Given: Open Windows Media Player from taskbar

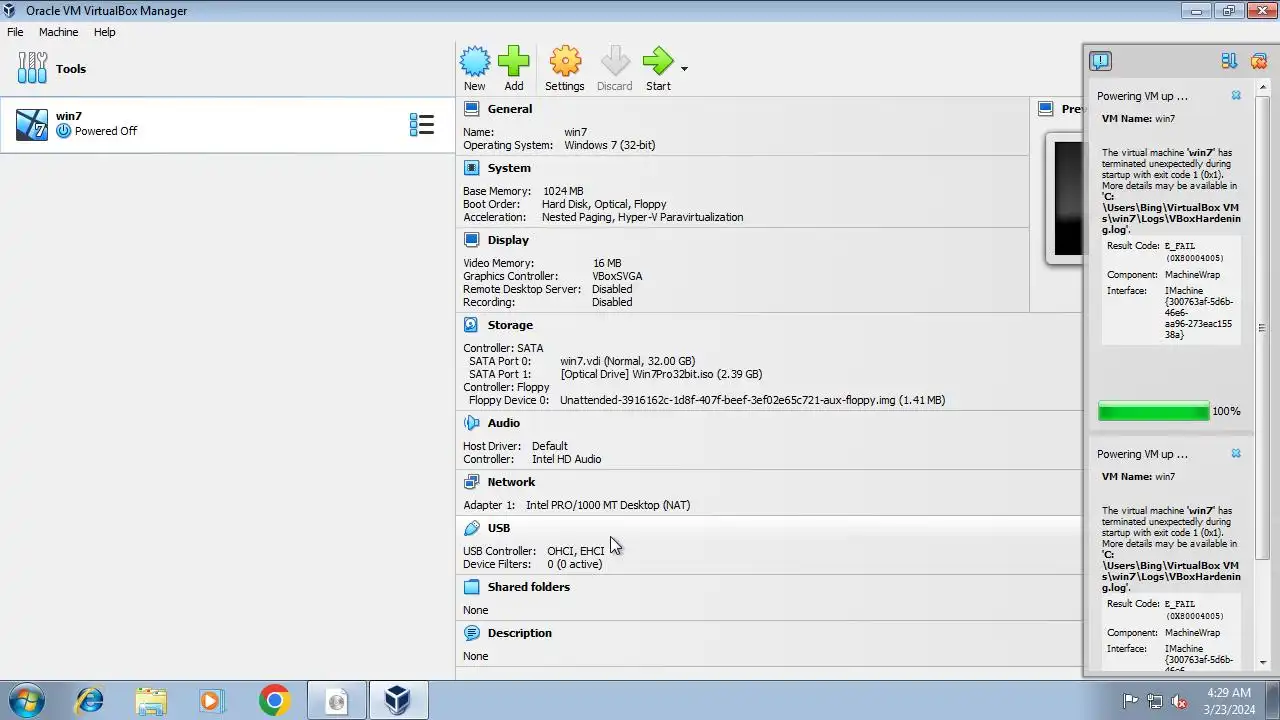Looking at the screenshot, I should [x=211, y=701].
